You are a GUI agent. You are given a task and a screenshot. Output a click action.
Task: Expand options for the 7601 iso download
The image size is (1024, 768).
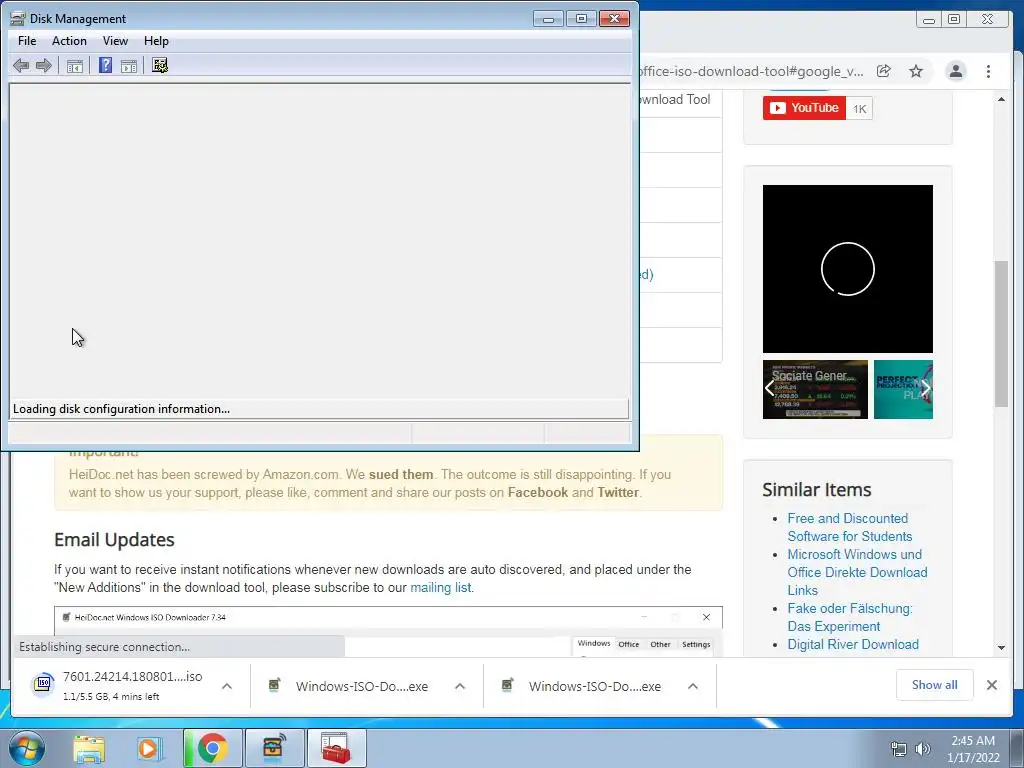(x=227, y=686)
